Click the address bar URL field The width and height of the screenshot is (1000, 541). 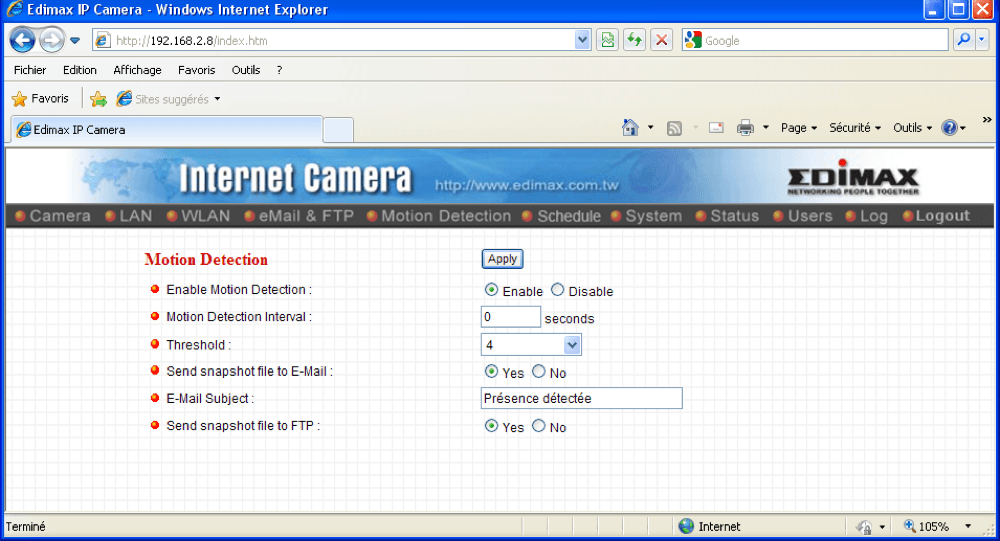(334, 40)
